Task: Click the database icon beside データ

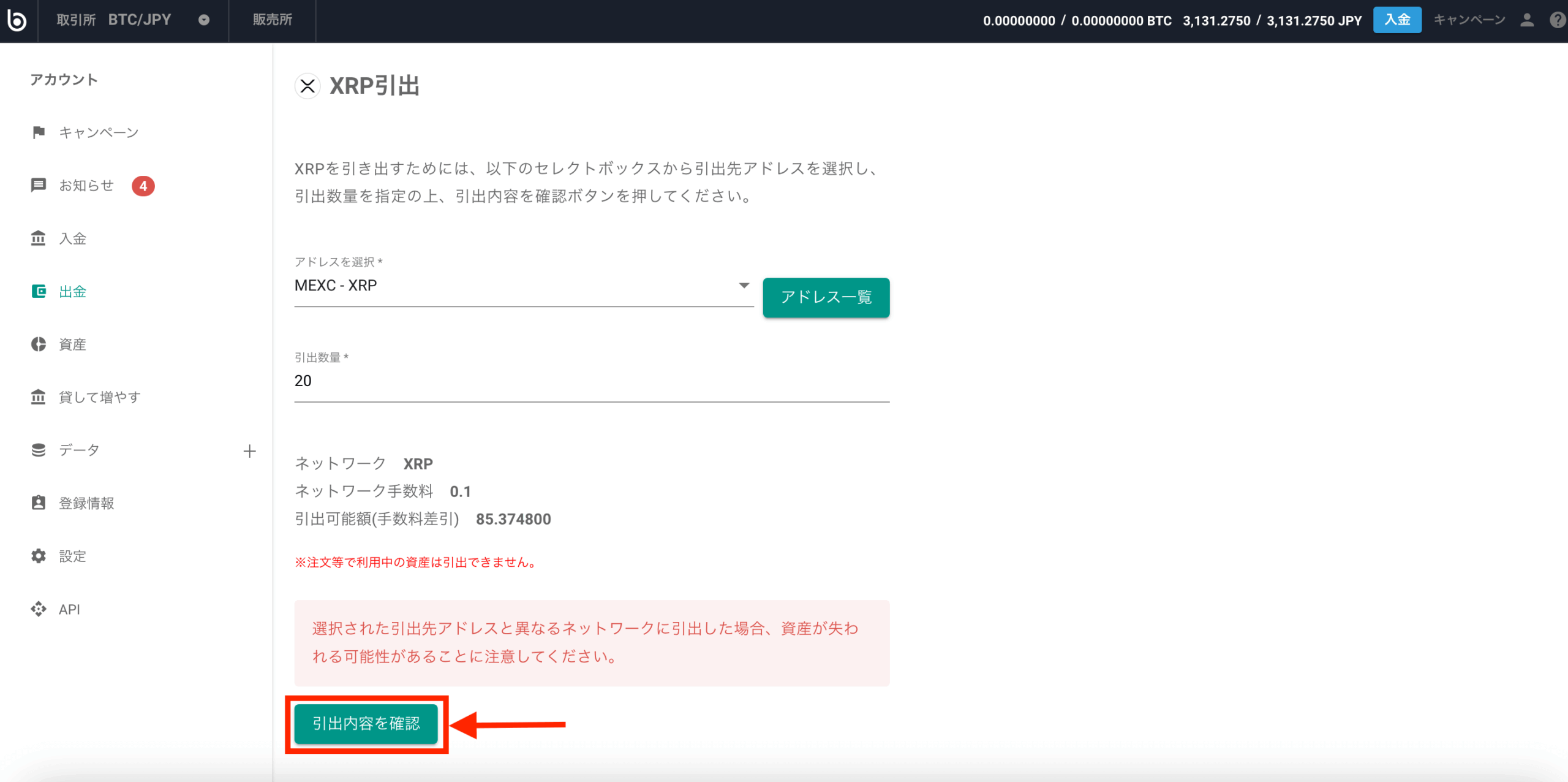Action: click(x=39, y=450)
